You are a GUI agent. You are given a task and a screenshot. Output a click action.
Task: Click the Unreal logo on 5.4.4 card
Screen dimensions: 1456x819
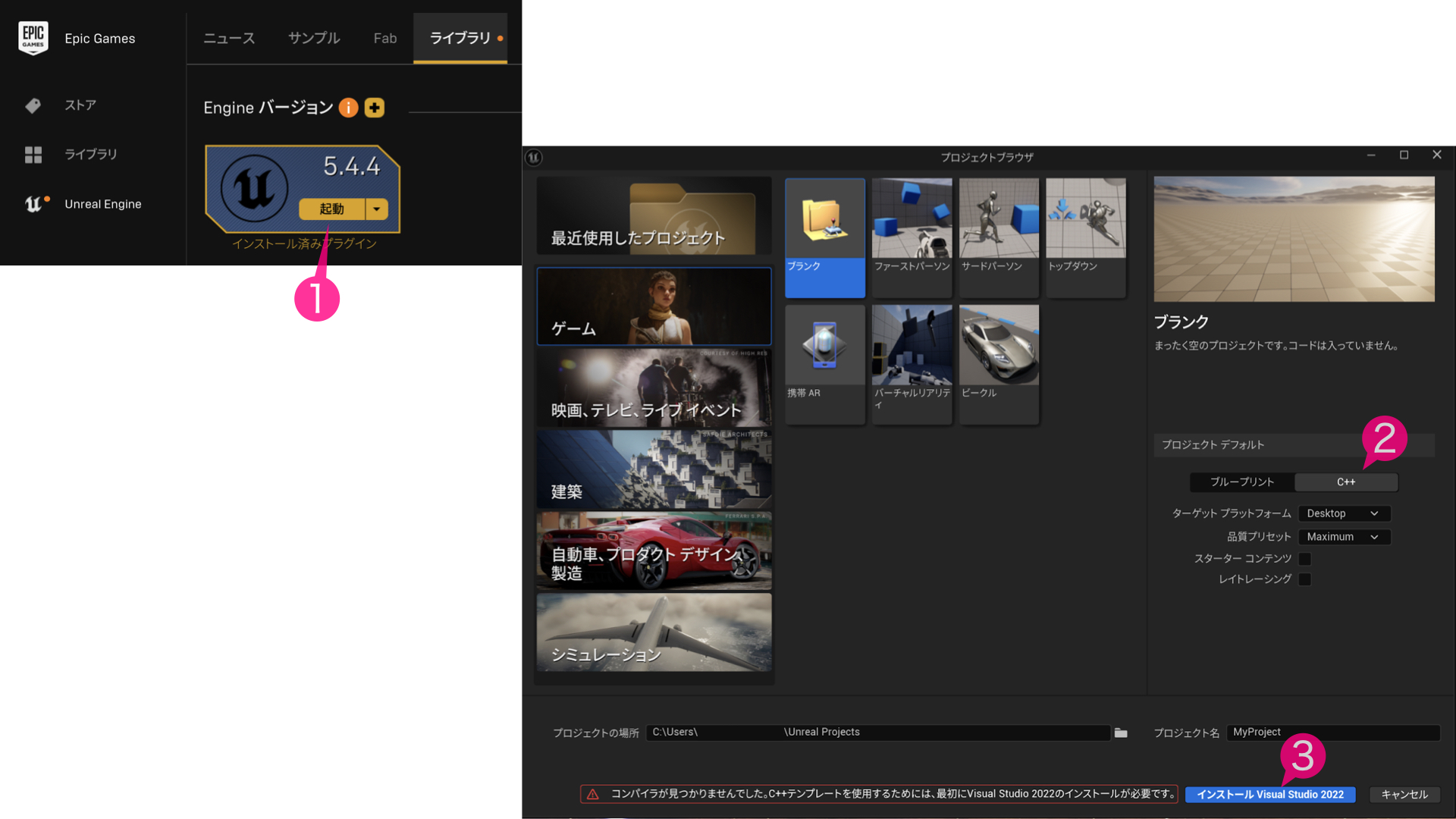(x=254, y=188)
